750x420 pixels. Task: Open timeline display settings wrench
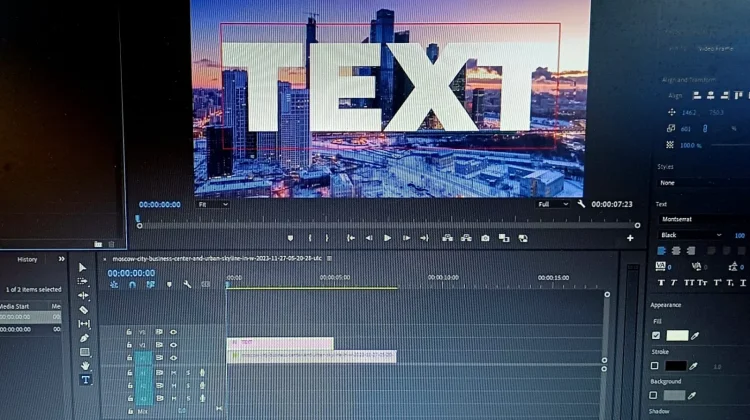[x=188, y=285]
